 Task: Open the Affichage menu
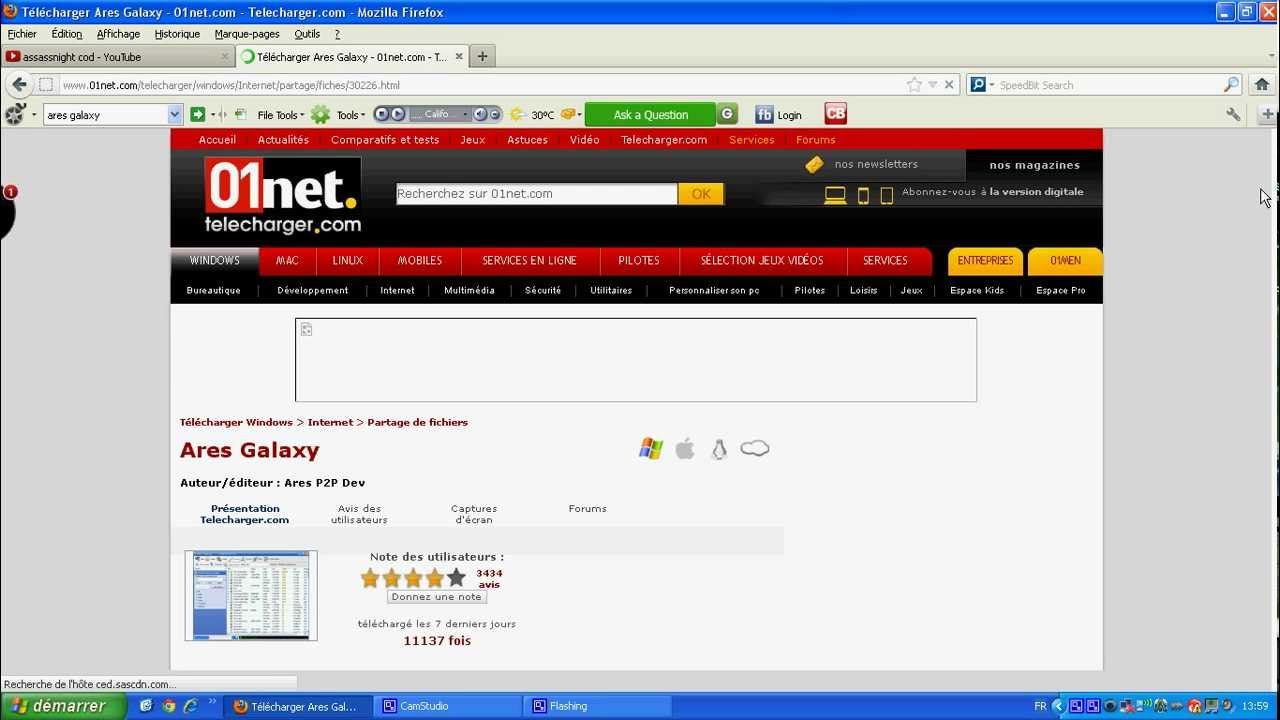118,34
